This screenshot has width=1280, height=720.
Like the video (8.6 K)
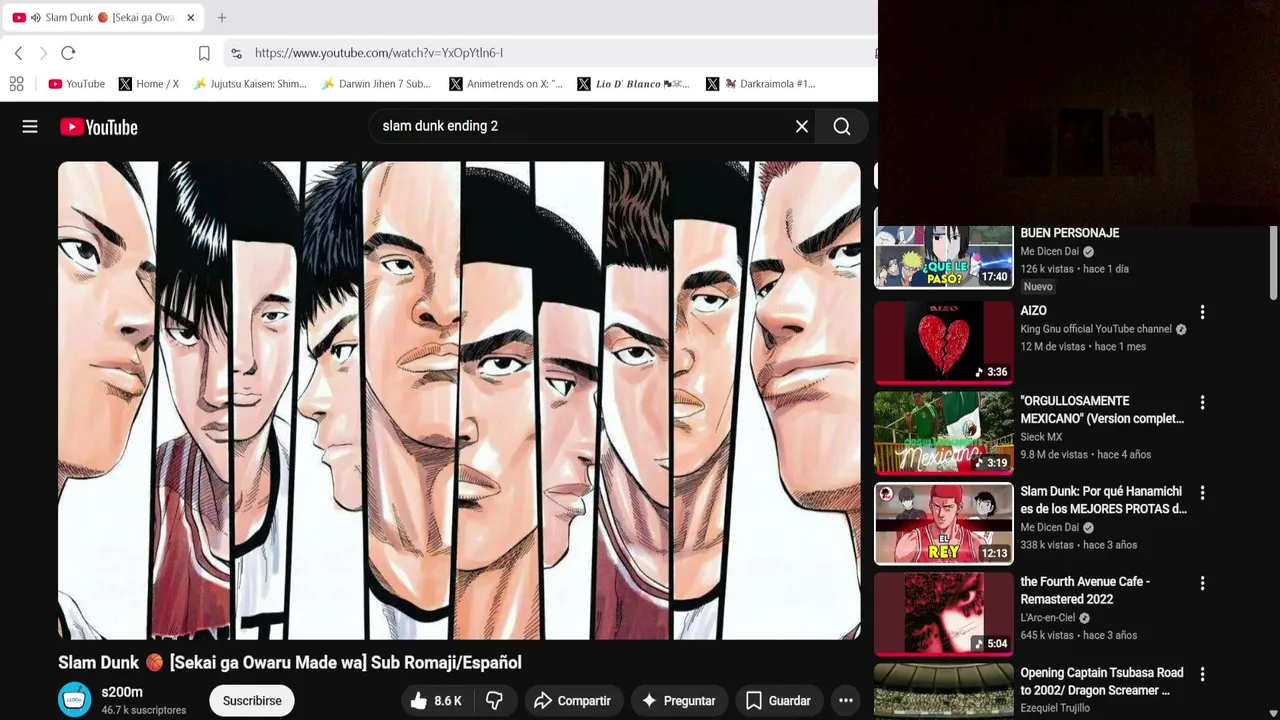(436, 701)
